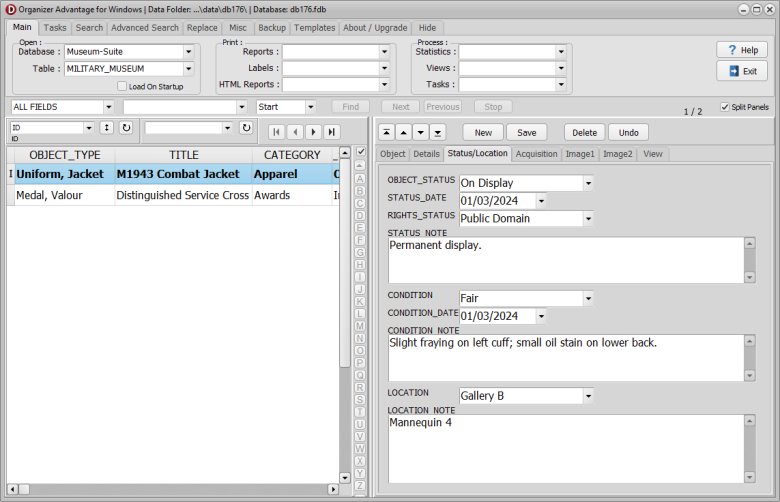The width and height of the screenshot is (780, 502).
Task: Move to first record in detail panel
Action: [x=386, y=132]
